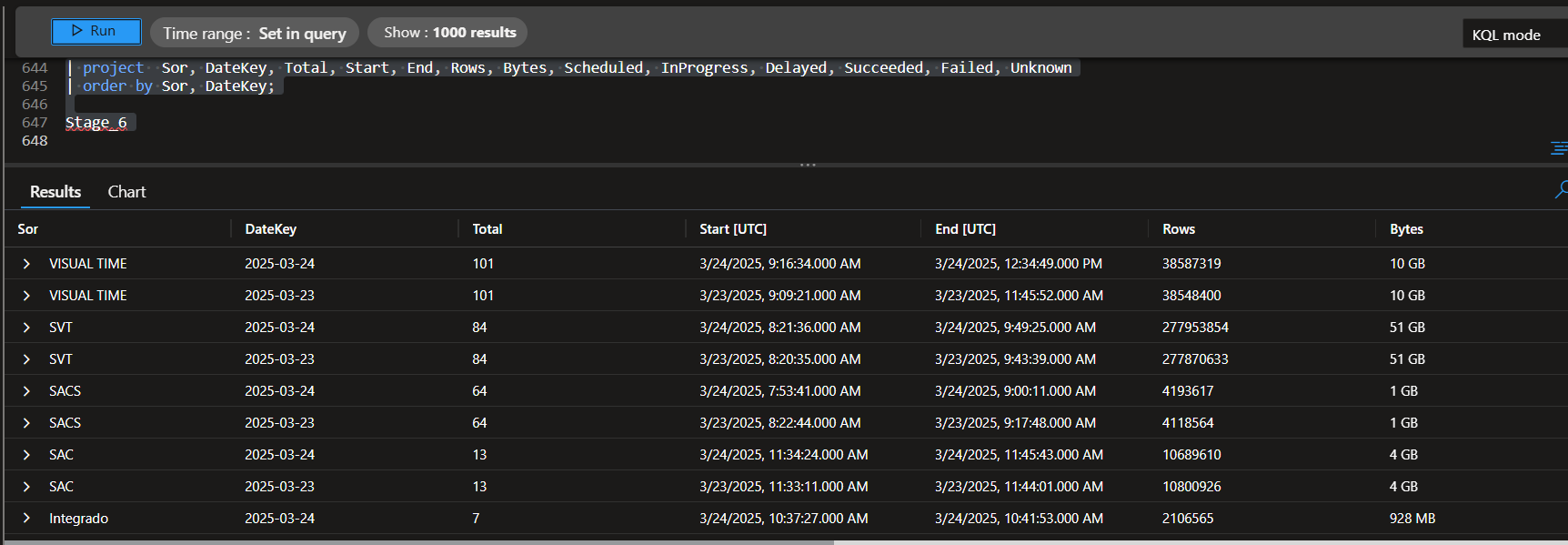Click the order by line 645
This screenshot has width=1568, height=545.
click(175, 86)
